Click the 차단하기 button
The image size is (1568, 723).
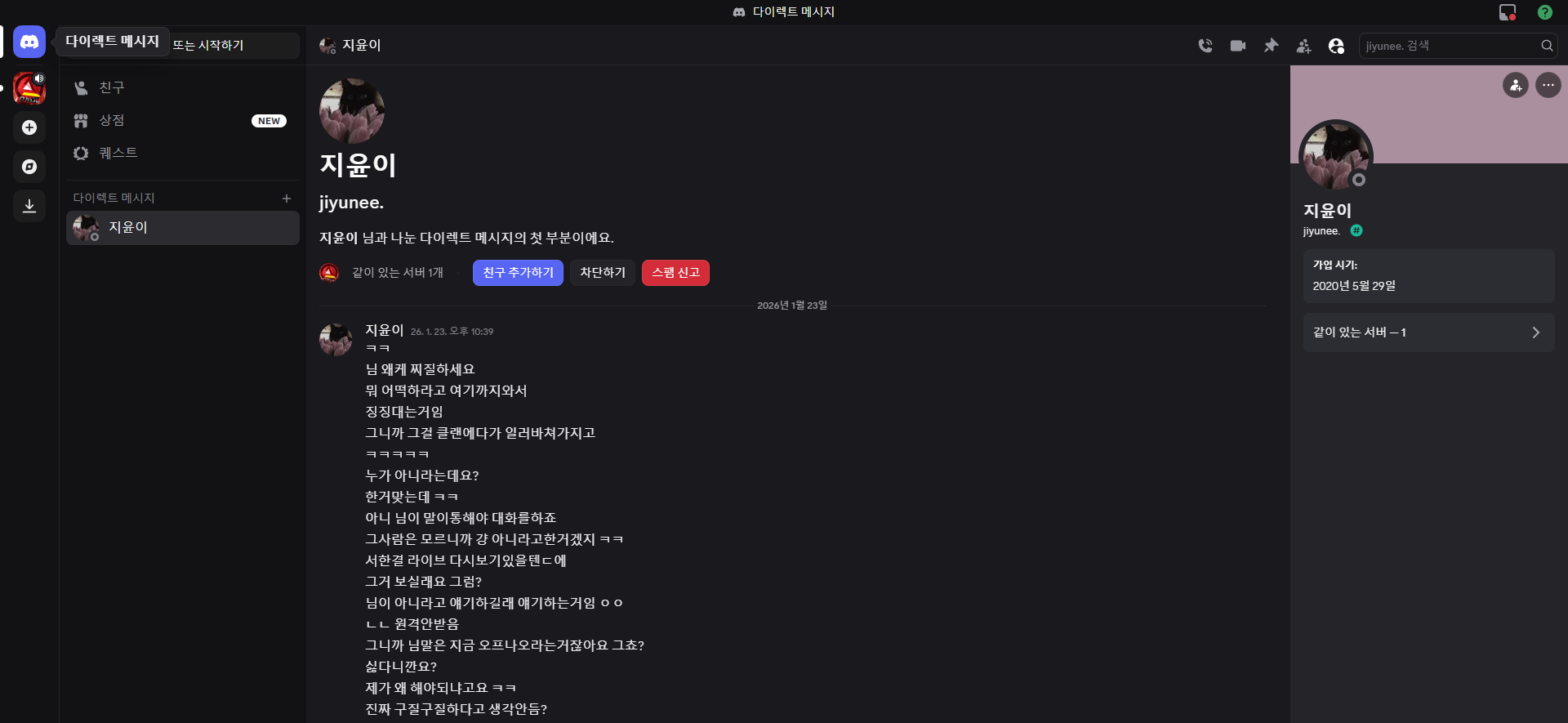[x=603, y=273]
